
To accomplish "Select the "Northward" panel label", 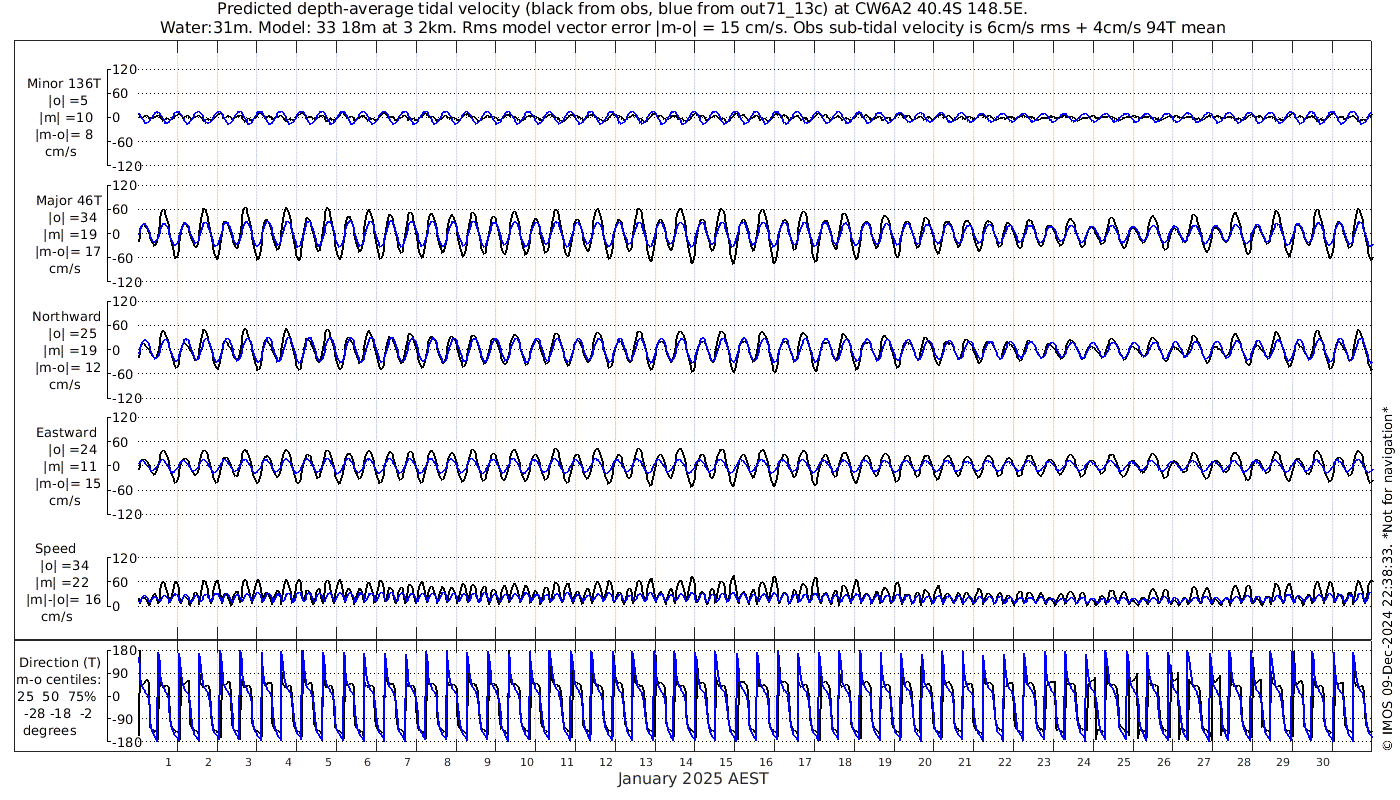I will [x=66, y=317].
